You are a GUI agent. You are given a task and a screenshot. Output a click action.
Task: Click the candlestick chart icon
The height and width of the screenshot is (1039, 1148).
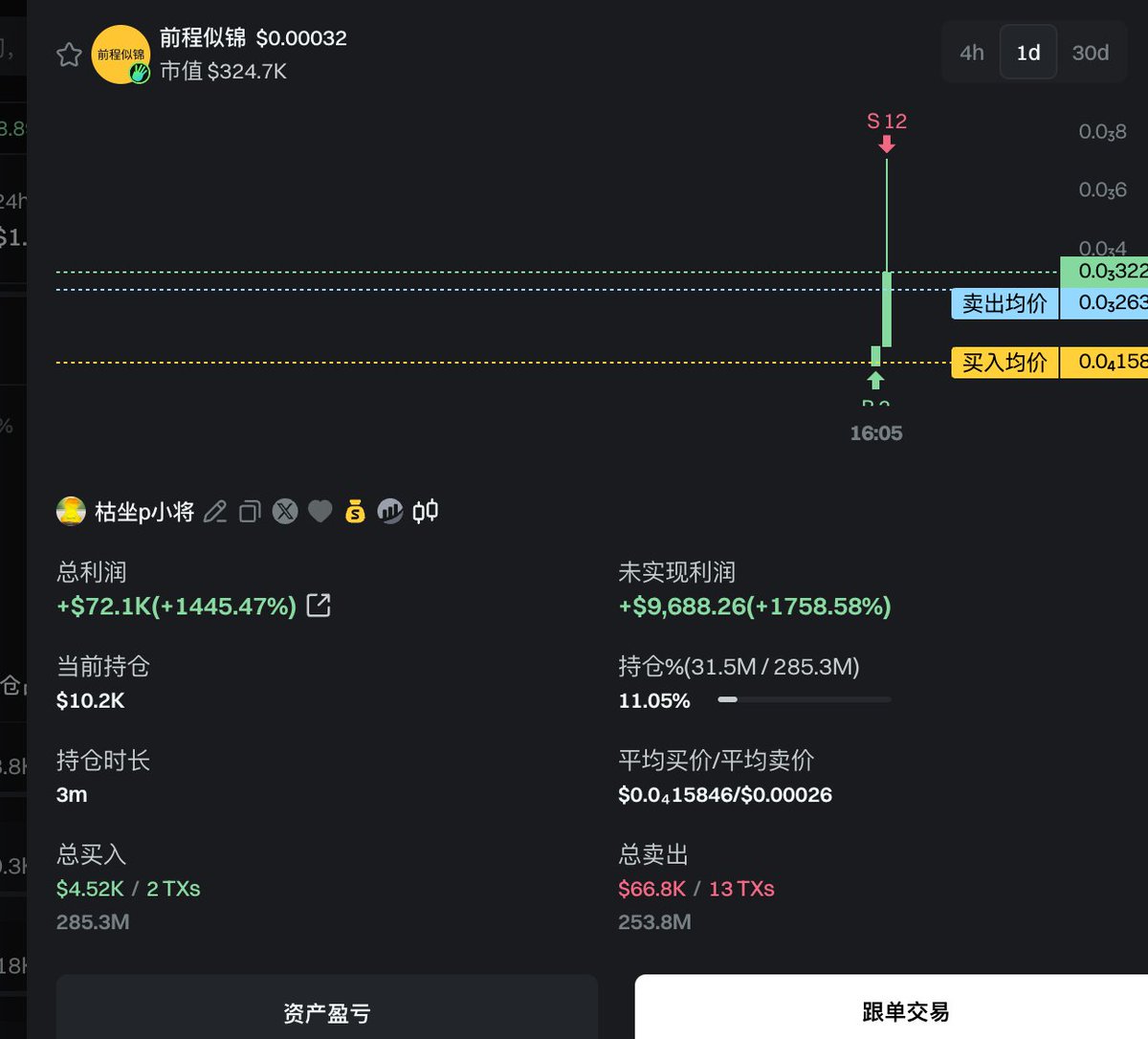pos(426,512)
